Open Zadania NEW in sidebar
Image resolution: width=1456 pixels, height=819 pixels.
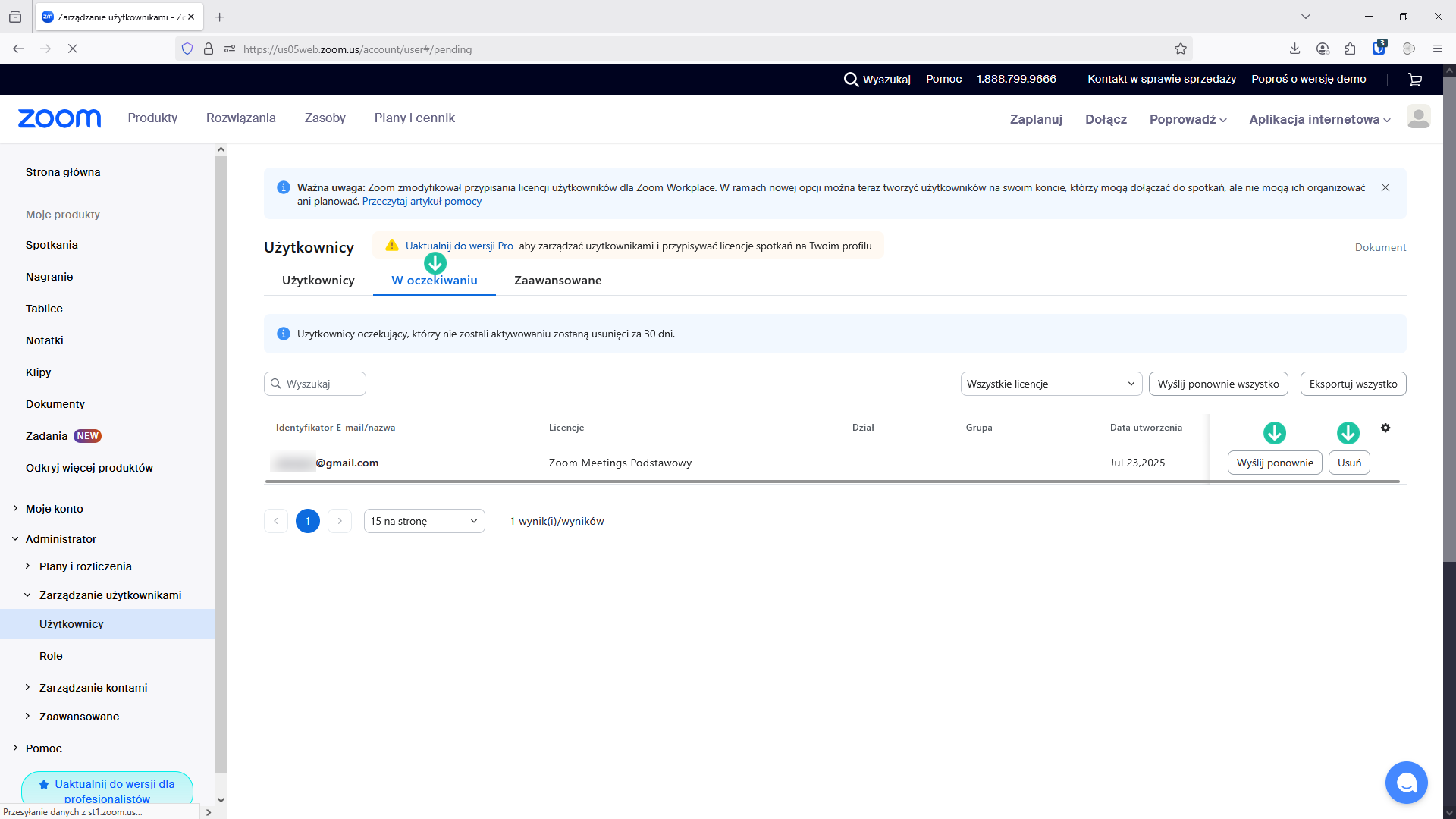pyautogui.click(x=64, y=436)
